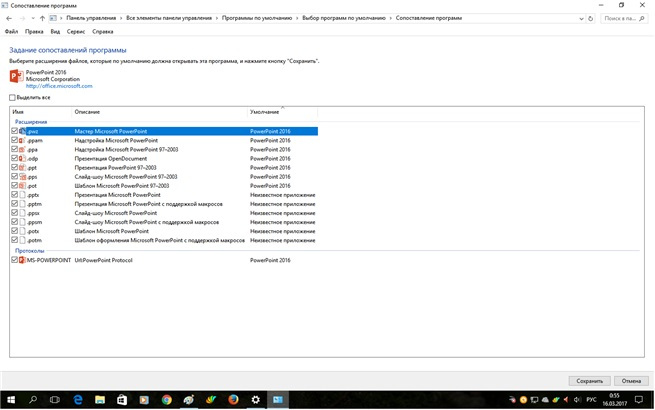Launch Firefox from the taskbar
The image size is (655, 410).
233,400
